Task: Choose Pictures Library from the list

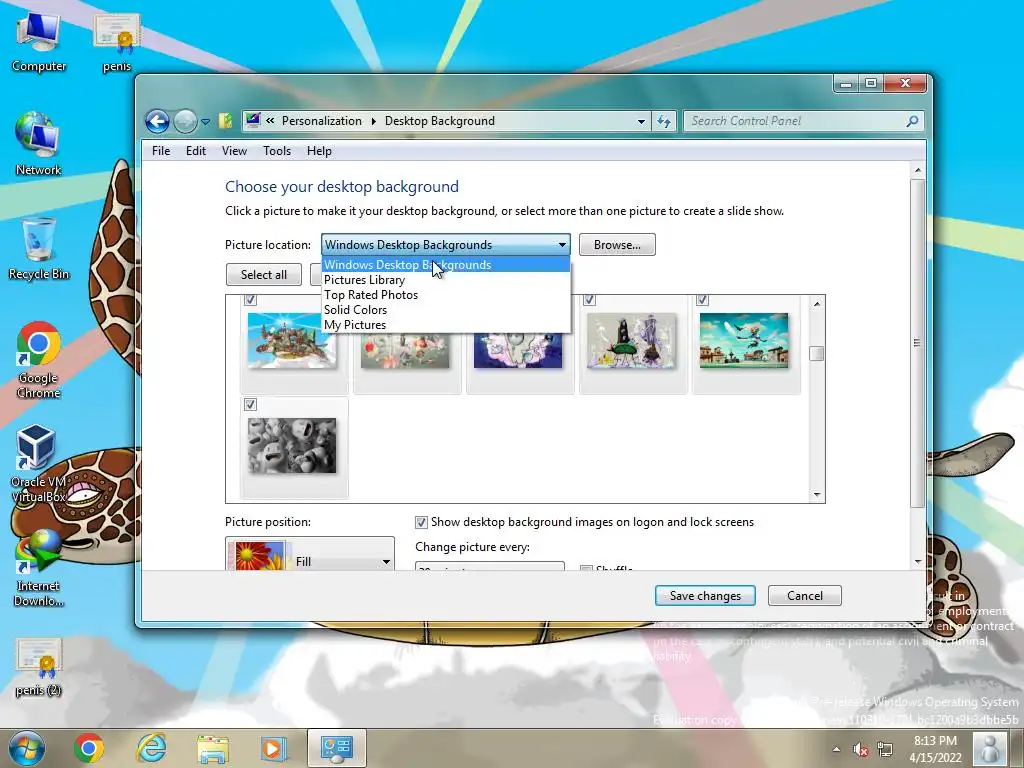Action: pyautogui.click(x=445, y=280)
